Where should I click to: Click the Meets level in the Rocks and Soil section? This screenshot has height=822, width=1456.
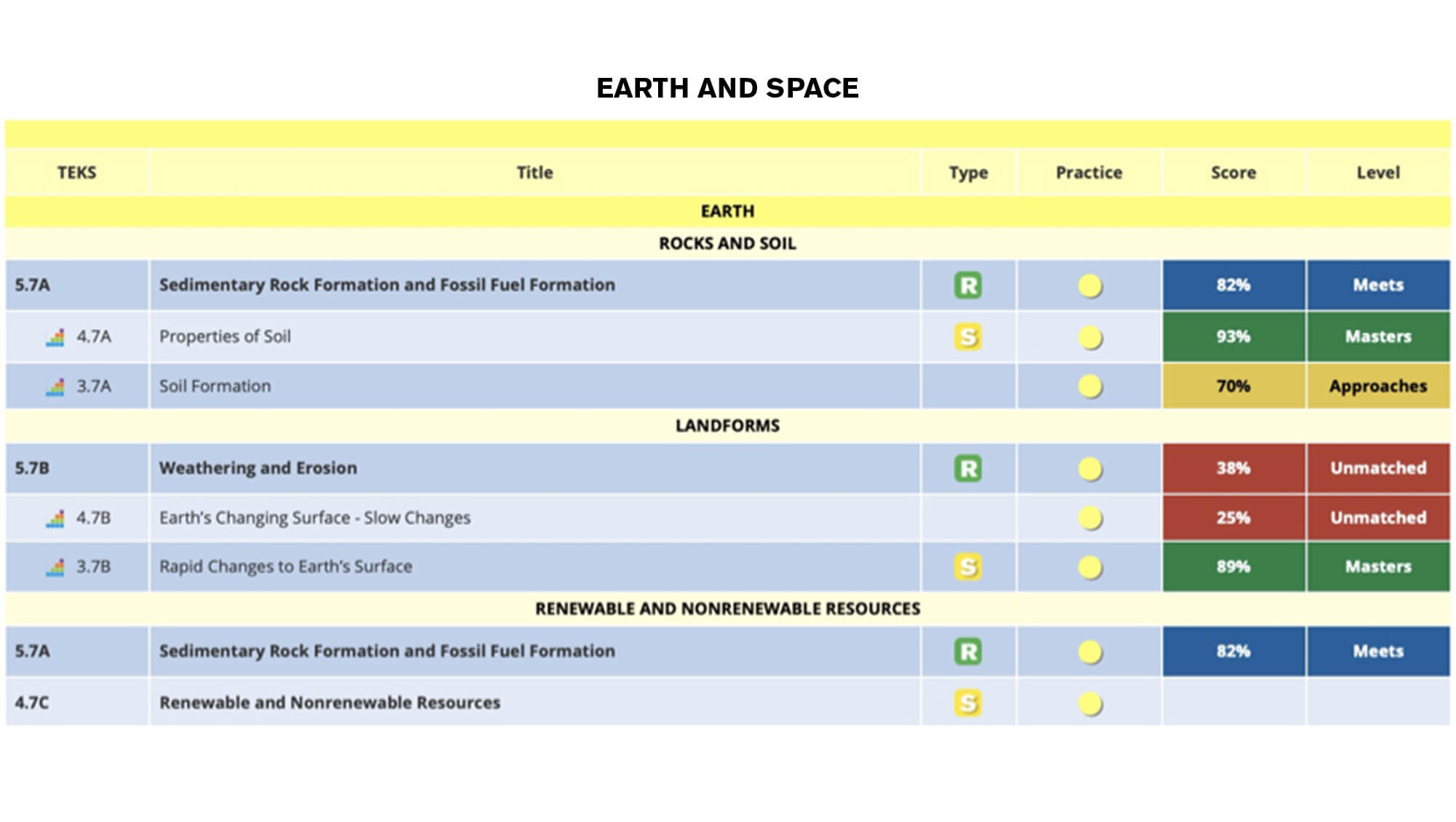1378,285
